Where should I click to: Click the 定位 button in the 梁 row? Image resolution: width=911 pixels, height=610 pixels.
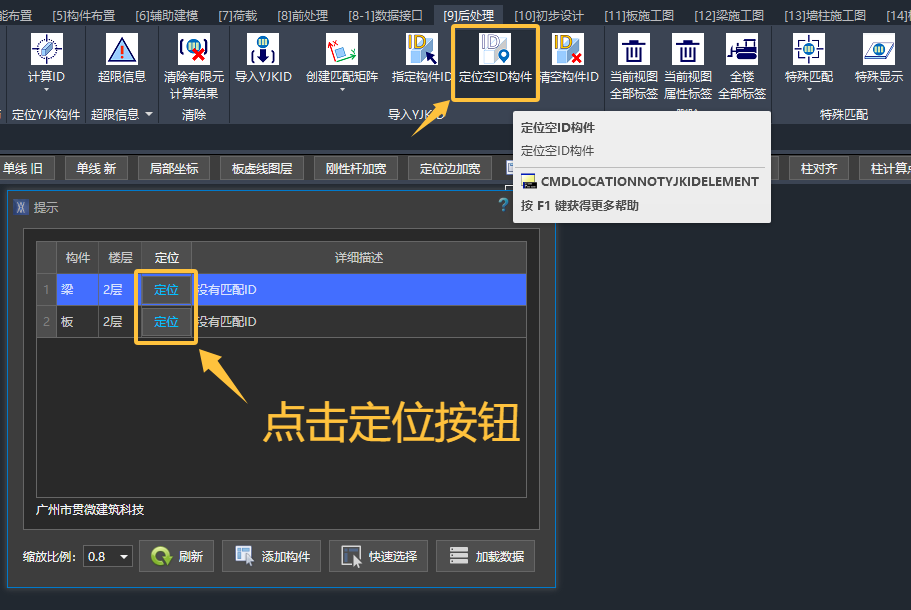coord(166,289)
